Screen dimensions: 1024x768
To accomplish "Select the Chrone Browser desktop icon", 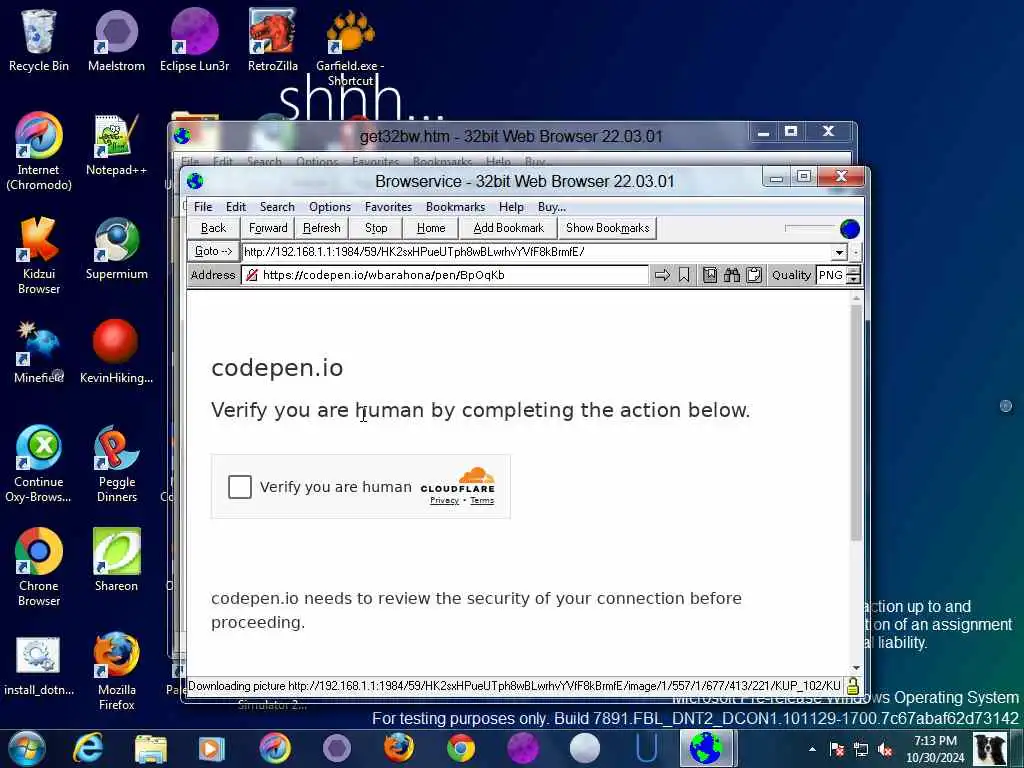I will [x=39, y=568].
